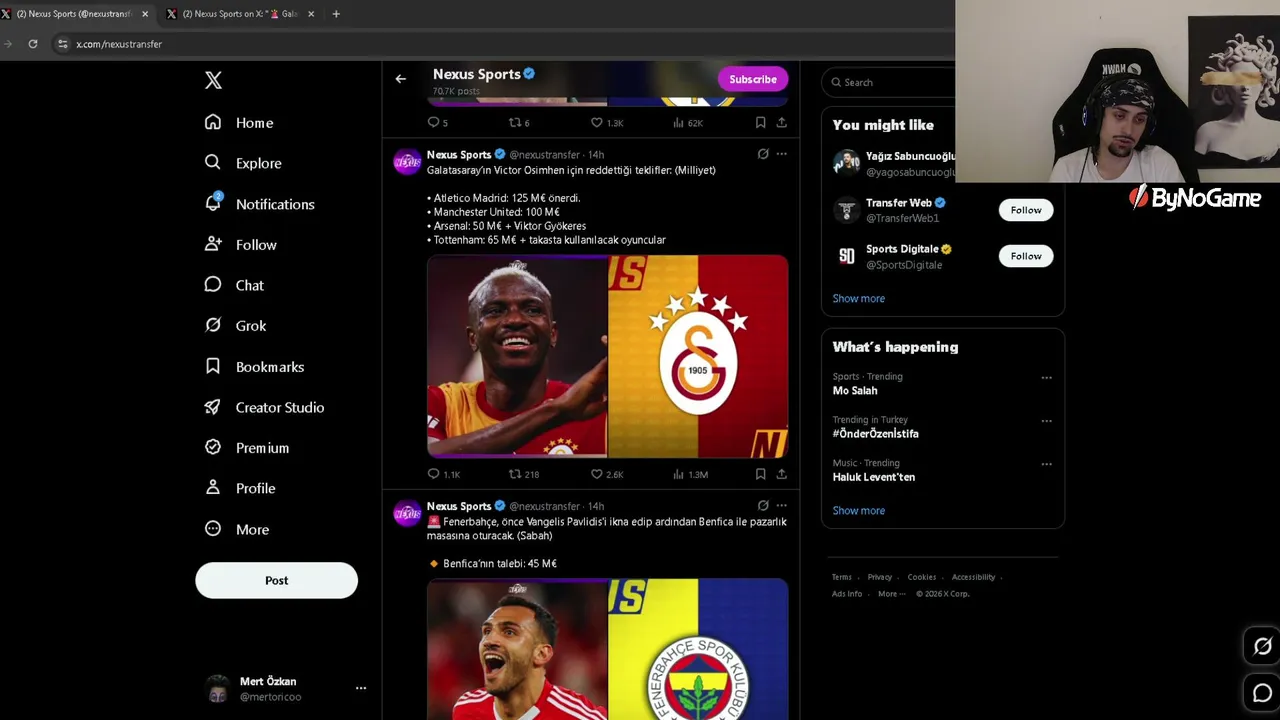Bookmark the Osimhen post
The height and width of the screenshot is (720, 1280).
760,474
